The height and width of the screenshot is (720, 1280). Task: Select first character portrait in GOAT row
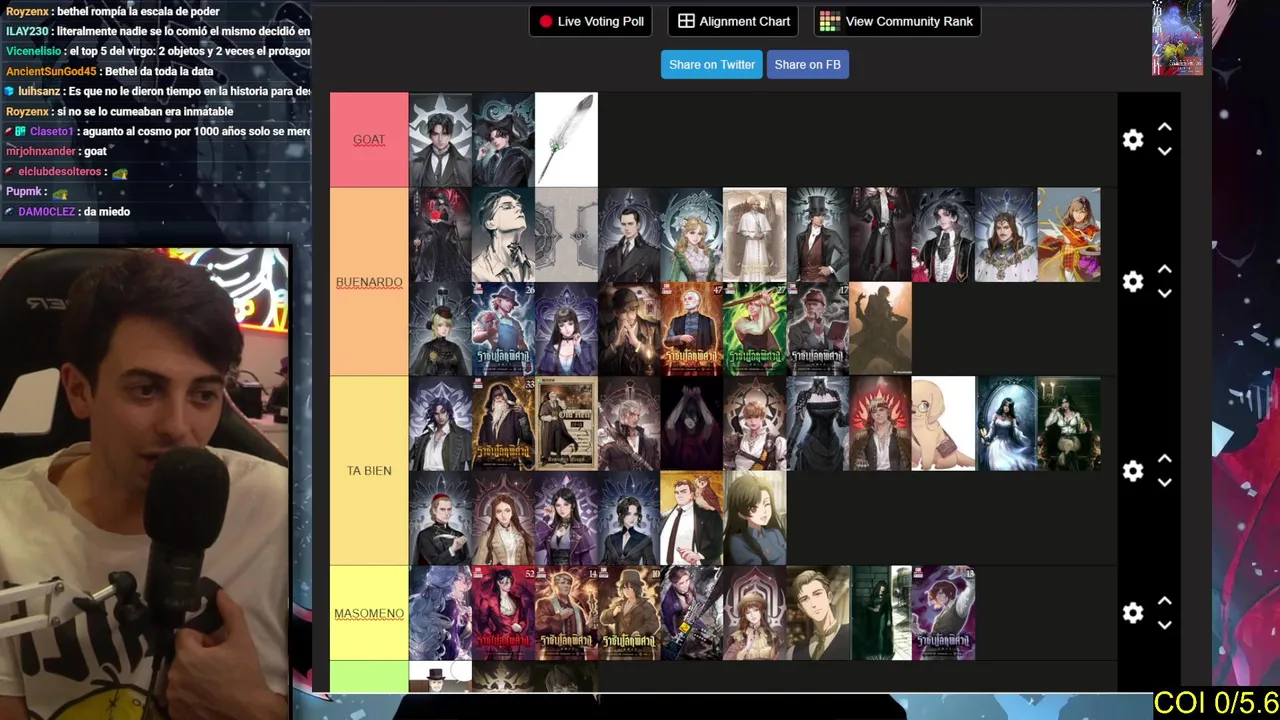point(440,140)
